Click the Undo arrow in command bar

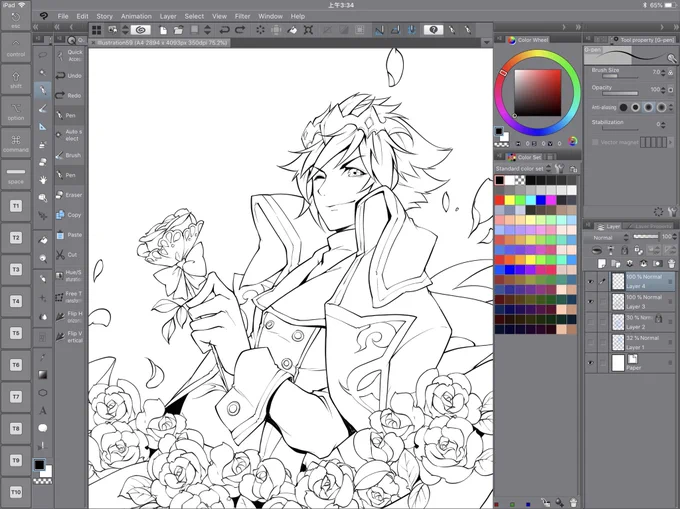coord(224,30)
